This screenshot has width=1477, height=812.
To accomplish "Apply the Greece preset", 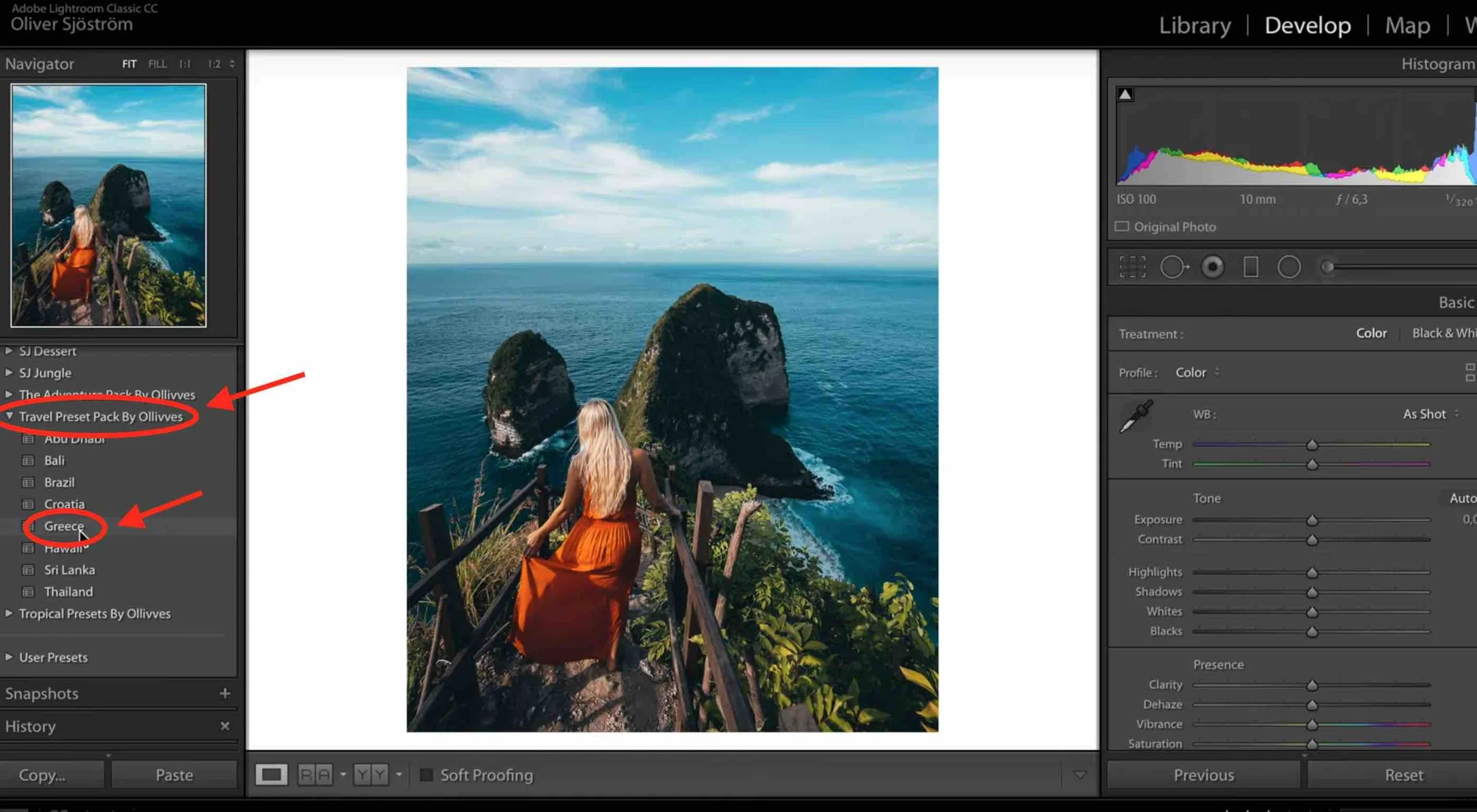I will [x=64, y=526].
